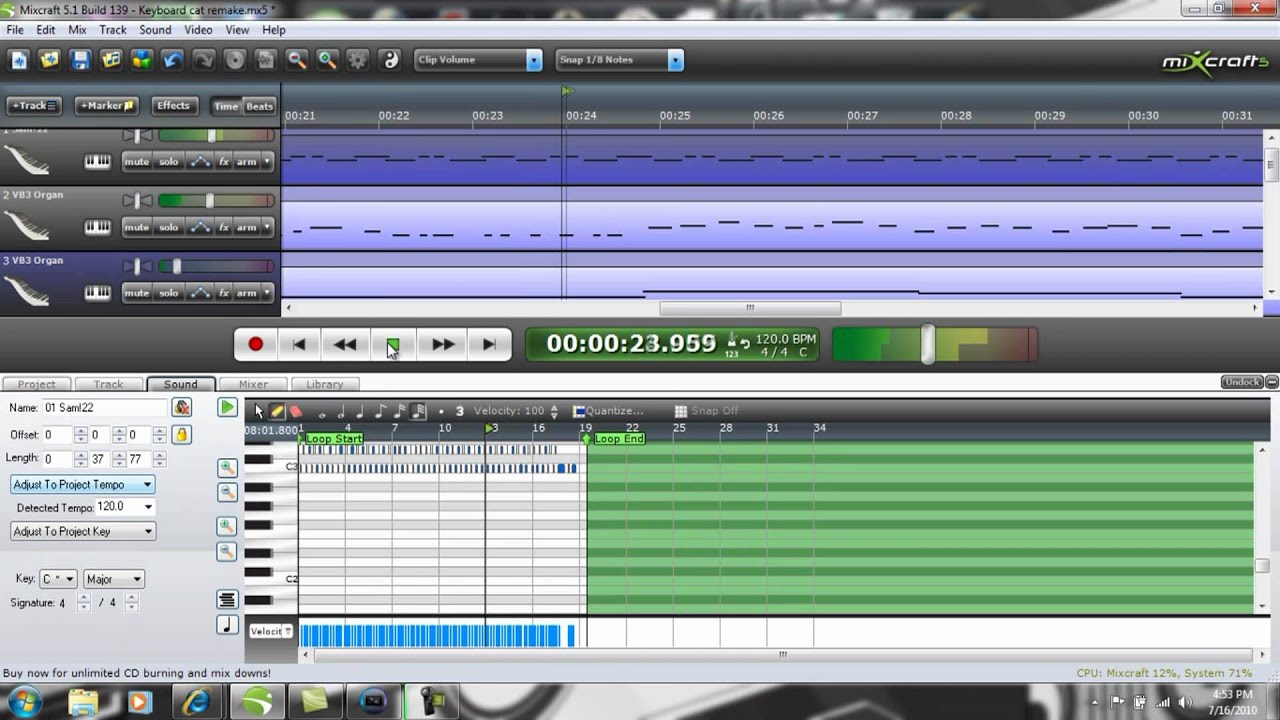Click the yin-yang toolbar icon
The image size is (1280, 720).
391,60
